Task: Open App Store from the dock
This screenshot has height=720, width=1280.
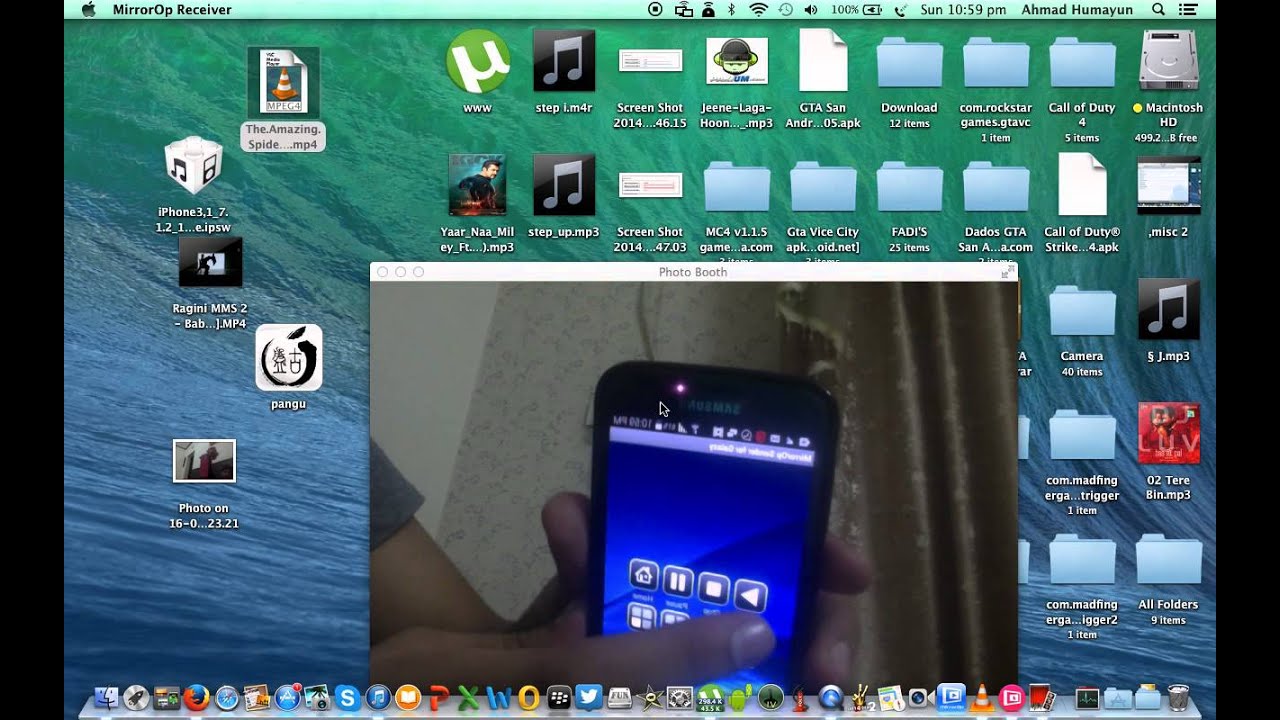Action: (288, 698)
